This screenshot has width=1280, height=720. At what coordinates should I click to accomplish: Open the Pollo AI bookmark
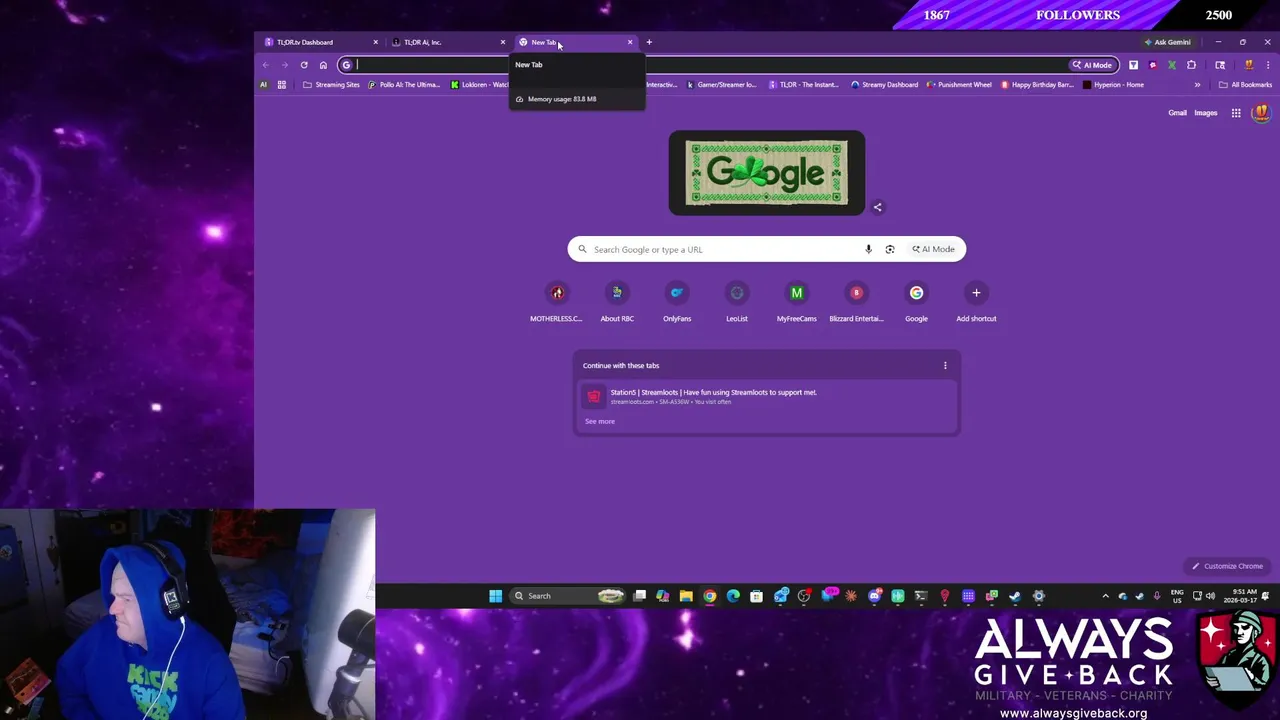pos(404,85)
